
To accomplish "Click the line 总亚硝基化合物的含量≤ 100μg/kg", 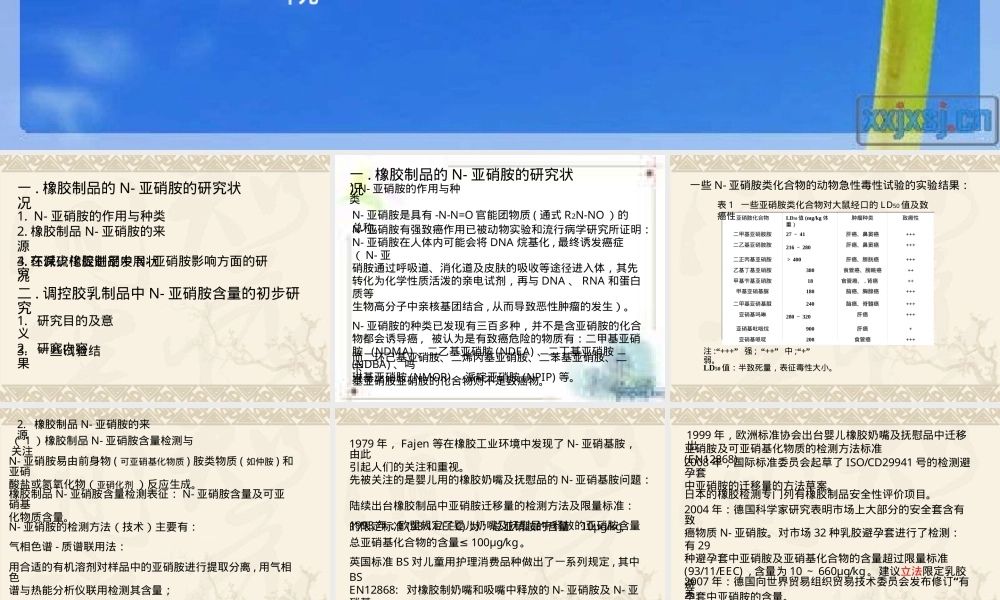I will pyautogui.click(x=439, y=543).
